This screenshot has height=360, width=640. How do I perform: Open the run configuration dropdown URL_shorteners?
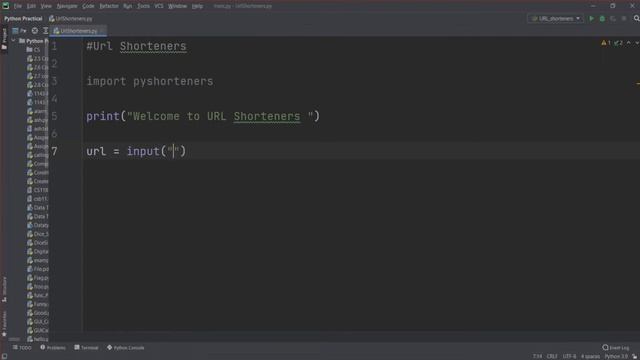(556, 18)
